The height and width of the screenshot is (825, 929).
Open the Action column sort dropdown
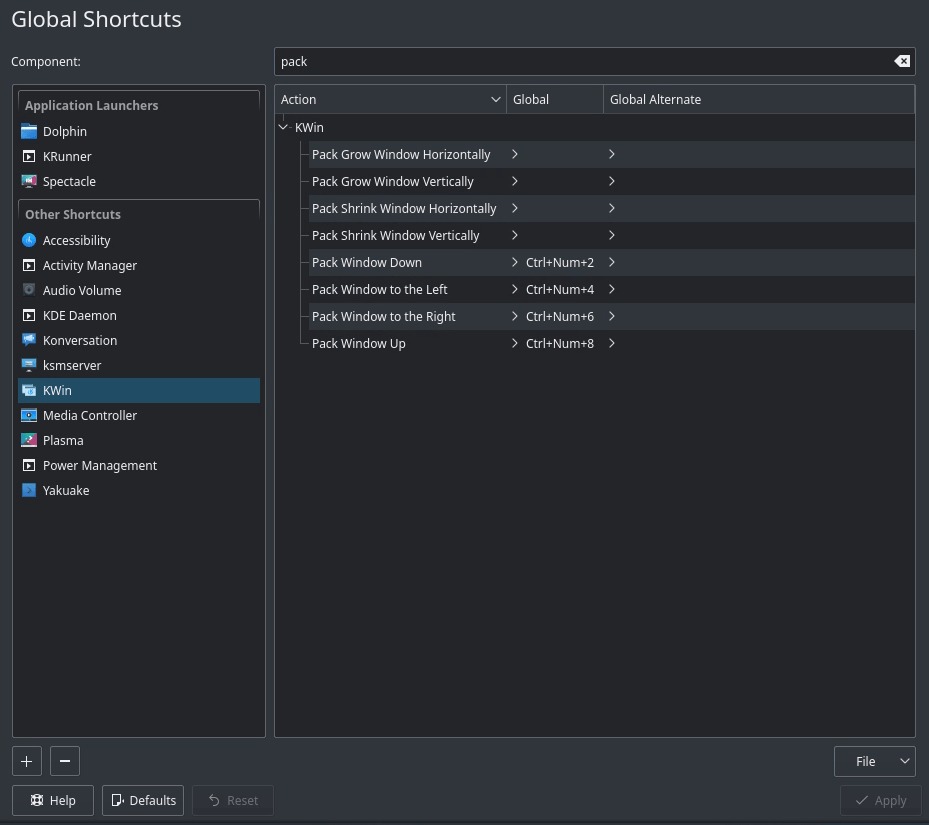click(495, 99)
